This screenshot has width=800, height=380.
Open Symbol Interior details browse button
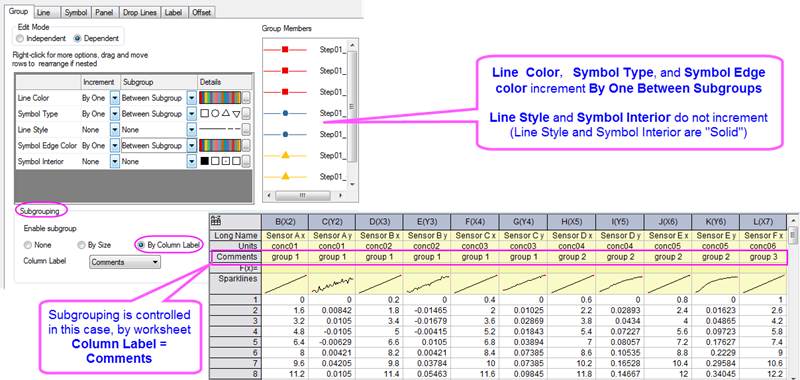(245, 161)
